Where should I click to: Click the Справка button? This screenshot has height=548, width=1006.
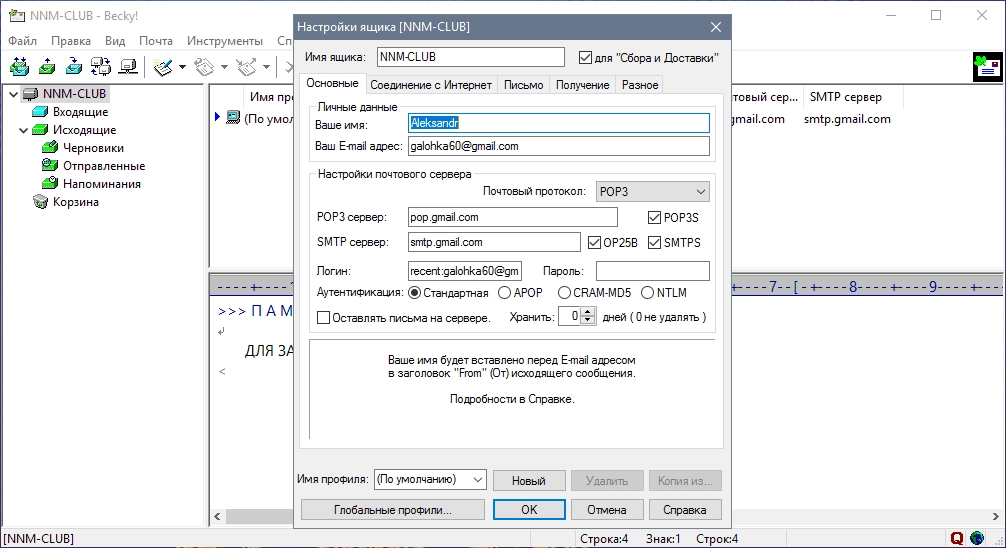685,509
